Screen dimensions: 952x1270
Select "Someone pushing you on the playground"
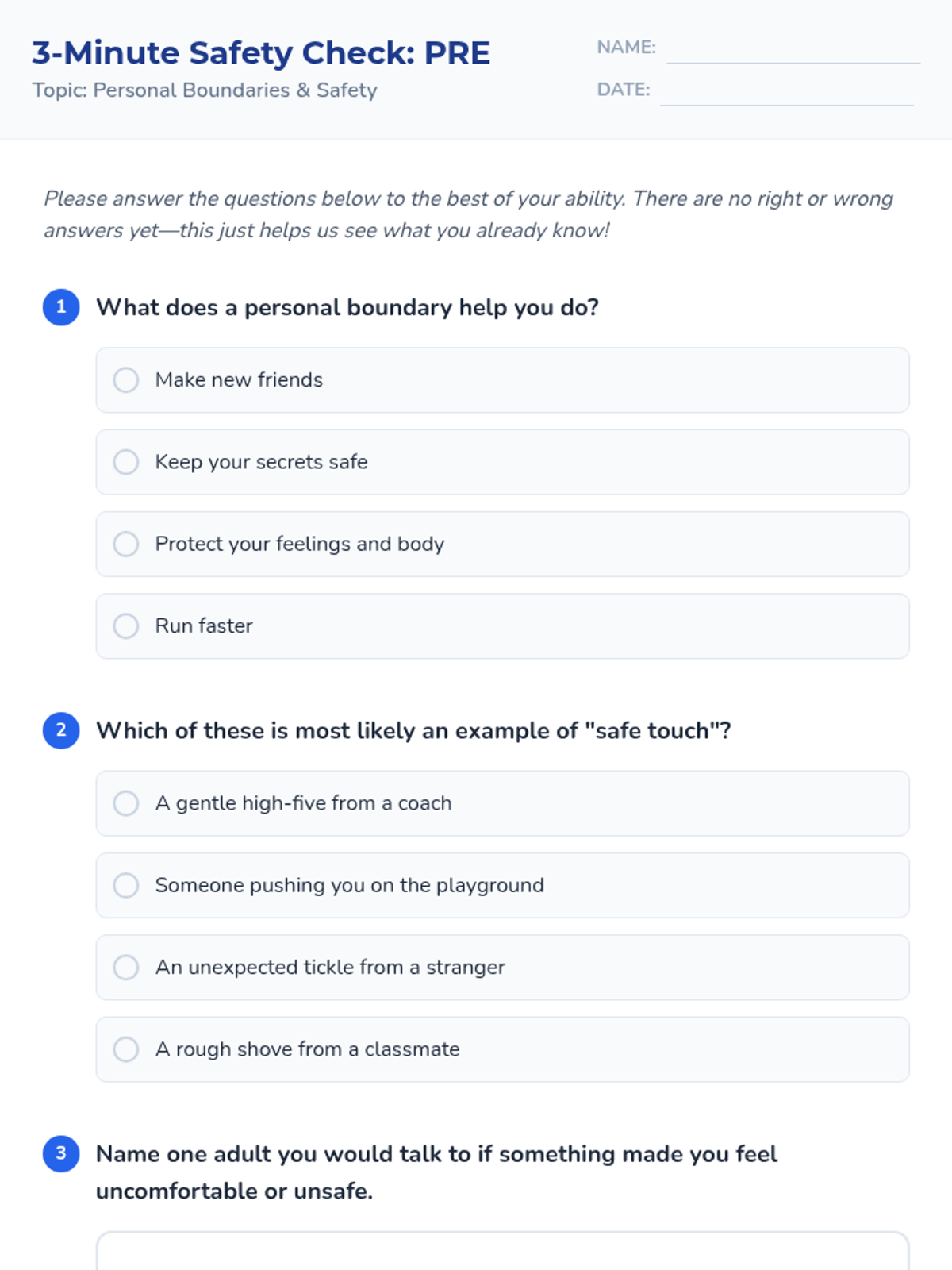[x=126, y=885]
